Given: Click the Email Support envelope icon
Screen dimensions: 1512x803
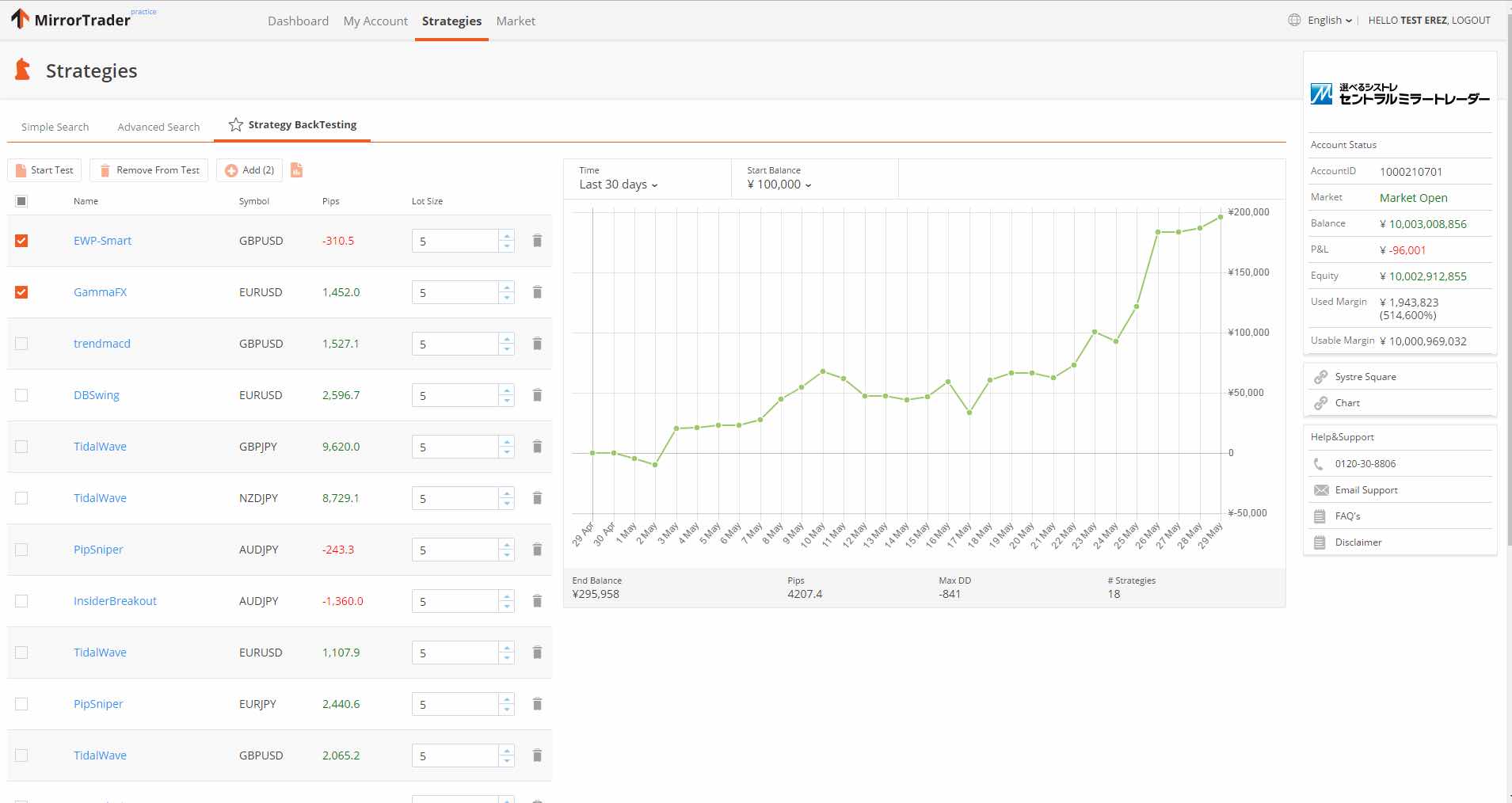Looking at the screenshot, I should 1320,490.
